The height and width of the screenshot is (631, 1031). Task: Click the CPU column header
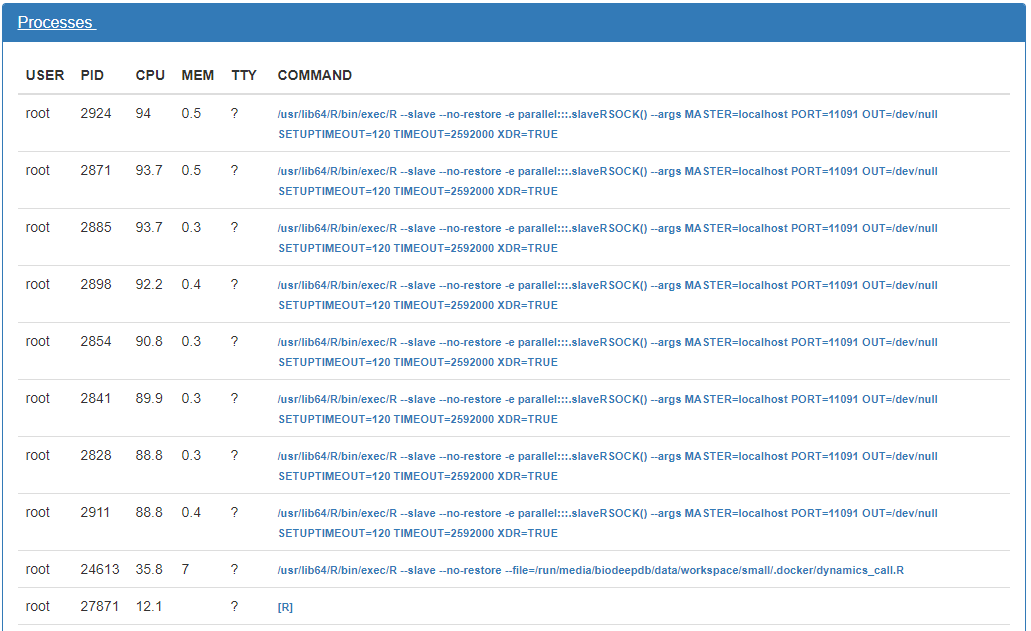click(150, 75)
